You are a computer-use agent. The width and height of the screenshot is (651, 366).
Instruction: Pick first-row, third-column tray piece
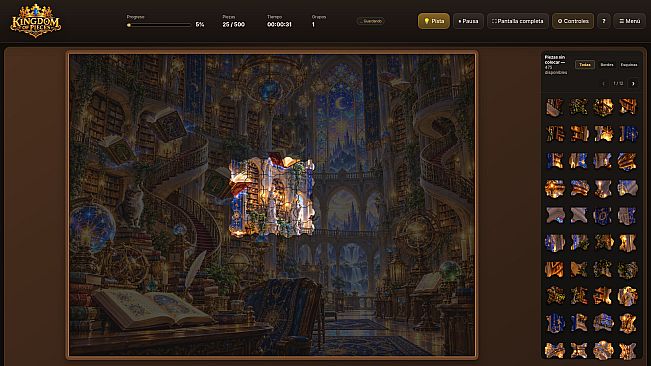tap(603, 107)
